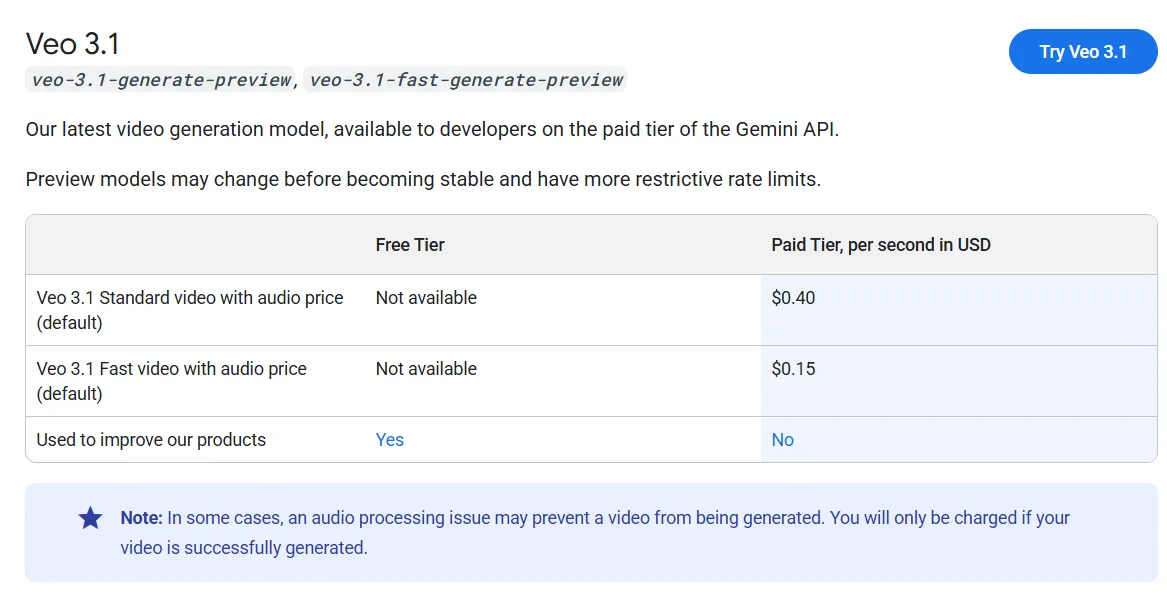Click Not available in the Fast video row
The width and height of the screenshot is (1167, 605).
426,369
